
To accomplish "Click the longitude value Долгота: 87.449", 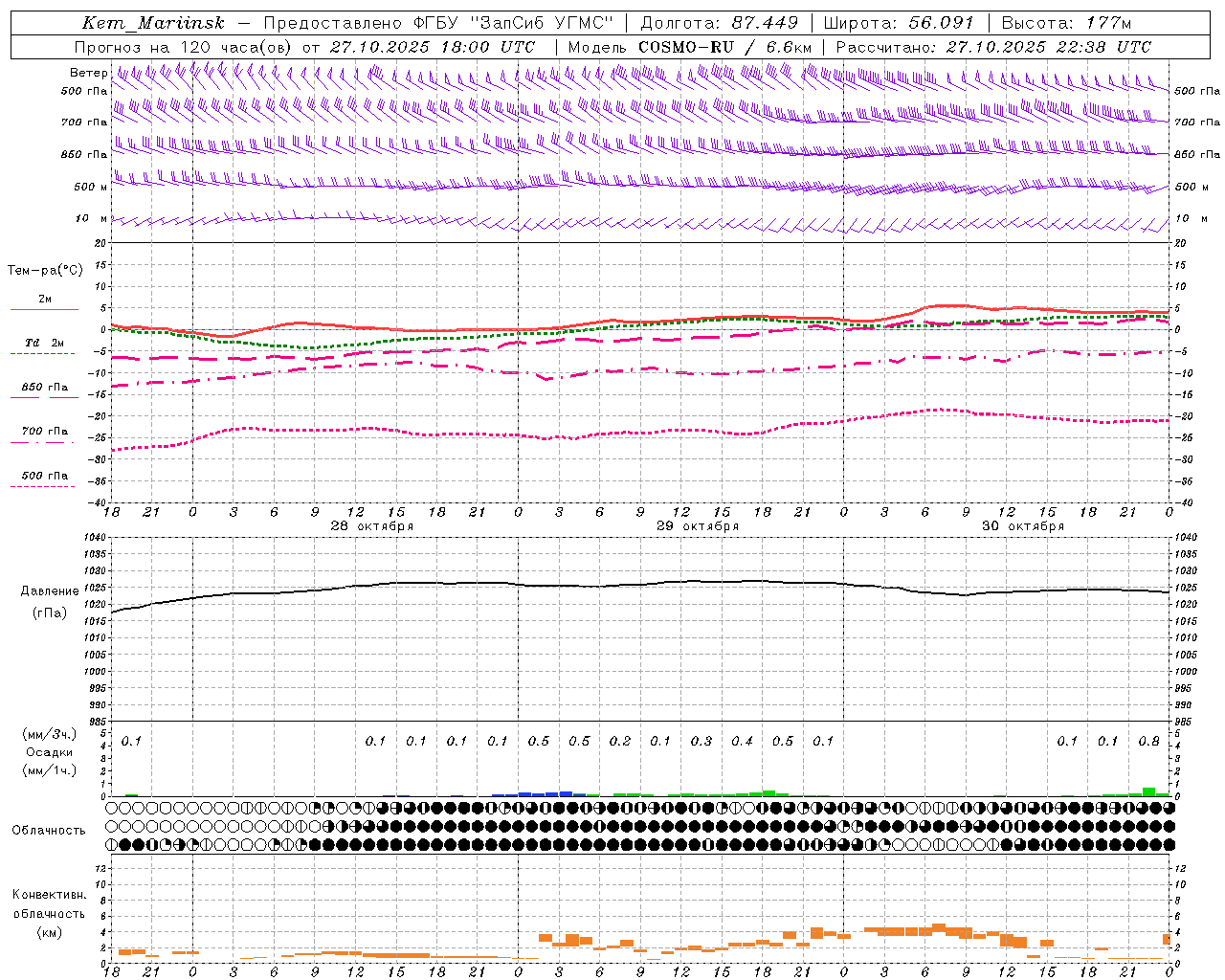I will [x=720, y=23].
